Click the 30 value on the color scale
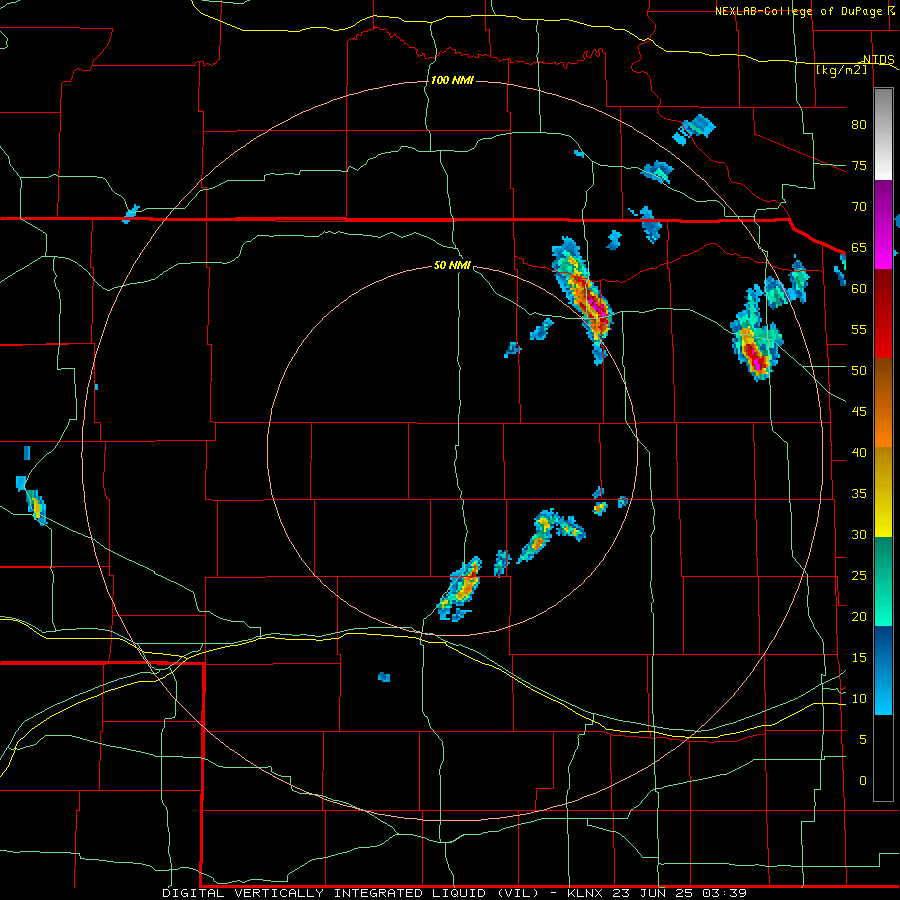The width and height of the screenshot is (900, 900). tap(859, 534)
